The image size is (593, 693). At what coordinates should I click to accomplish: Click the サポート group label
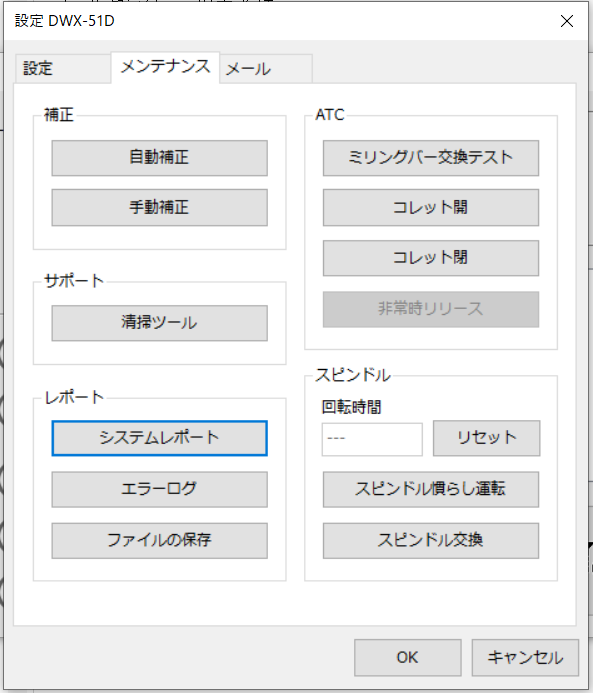74,281
